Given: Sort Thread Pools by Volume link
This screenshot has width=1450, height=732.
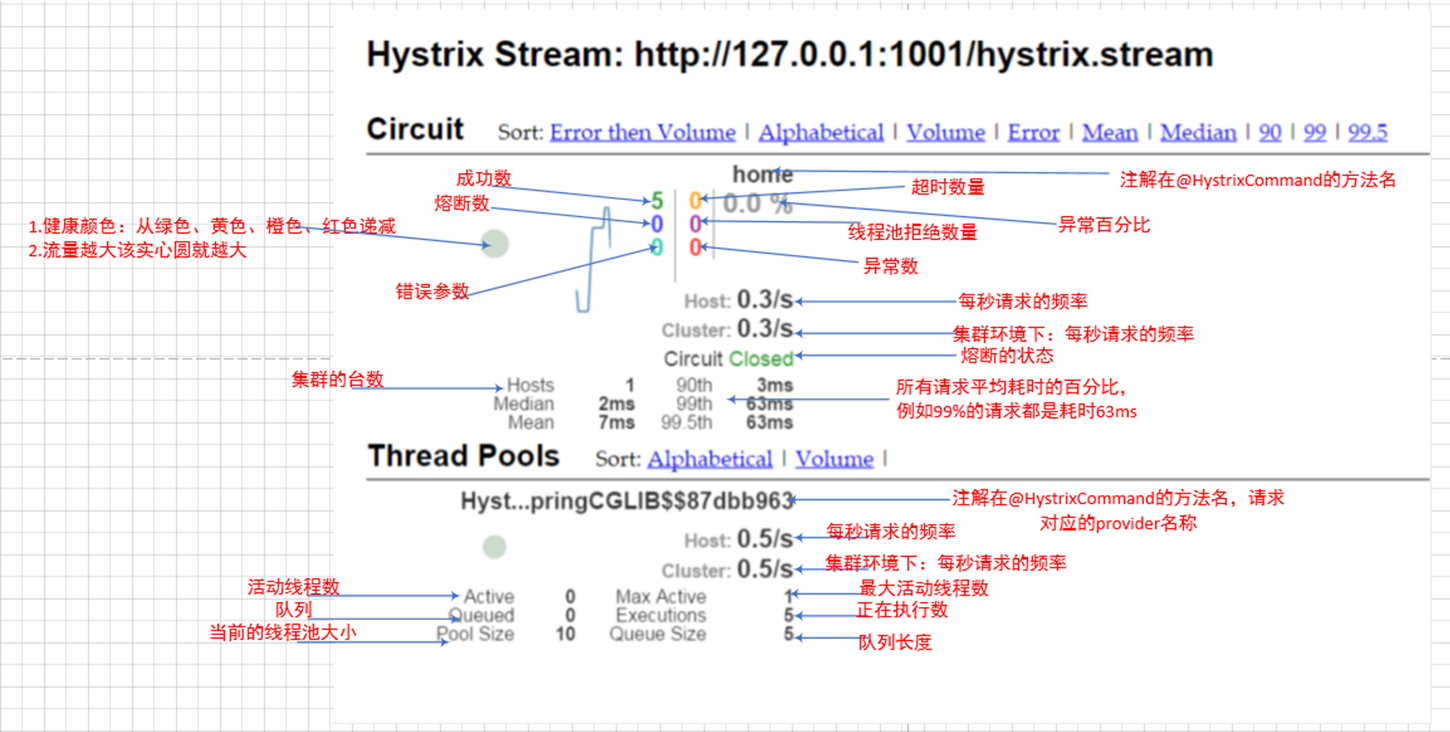Looking at the screenshot, I should (835, 460).
